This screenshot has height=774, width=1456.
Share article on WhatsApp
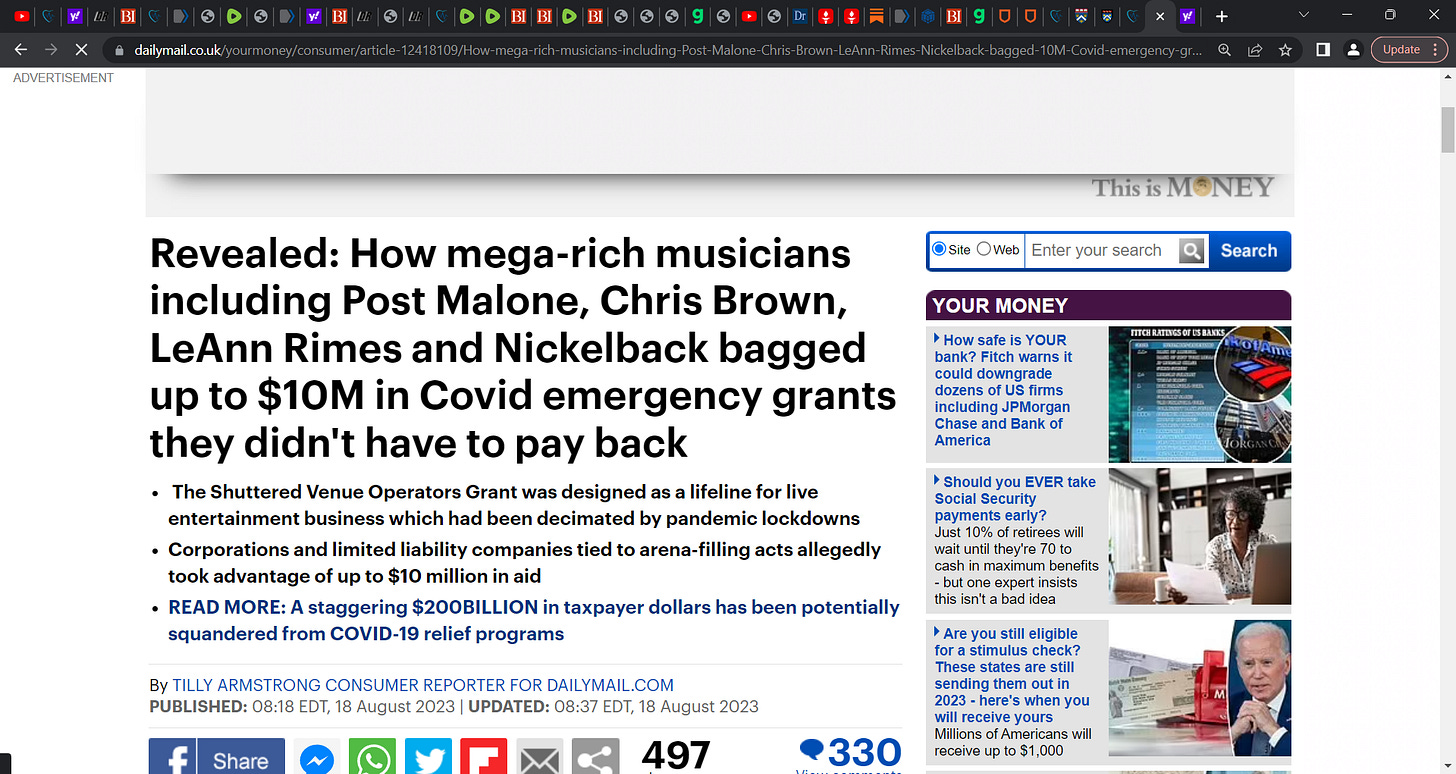372,757
